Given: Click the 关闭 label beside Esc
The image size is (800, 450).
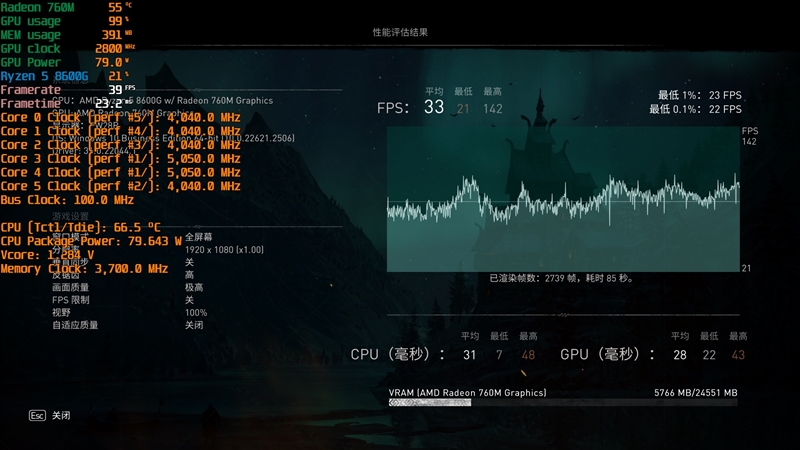Looking at the screenshot, I should pos(61,415).
